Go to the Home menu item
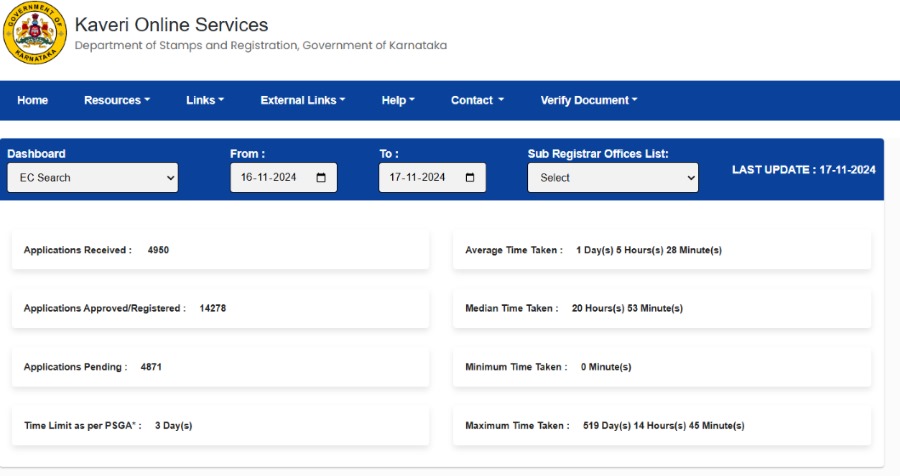The image size is (900, 476). (x=32, y=100)
